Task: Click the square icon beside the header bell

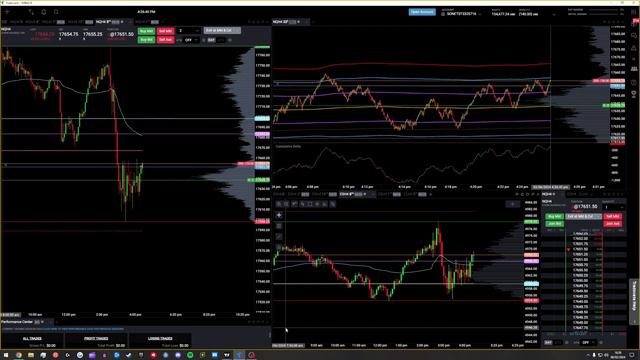Action: [56, 12]
